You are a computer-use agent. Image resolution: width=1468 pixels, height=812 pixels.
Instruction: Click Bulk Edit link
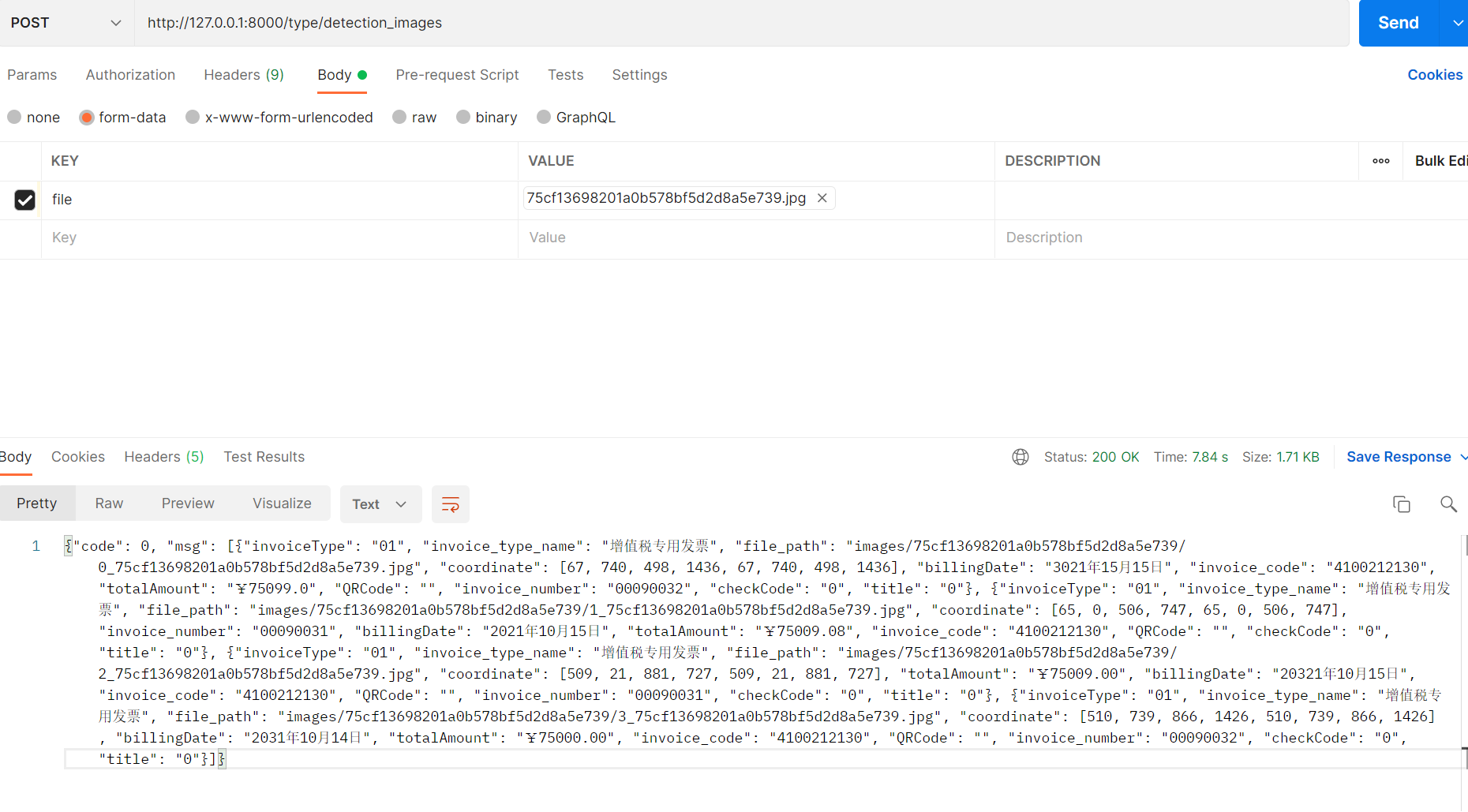coord(1441,161)
